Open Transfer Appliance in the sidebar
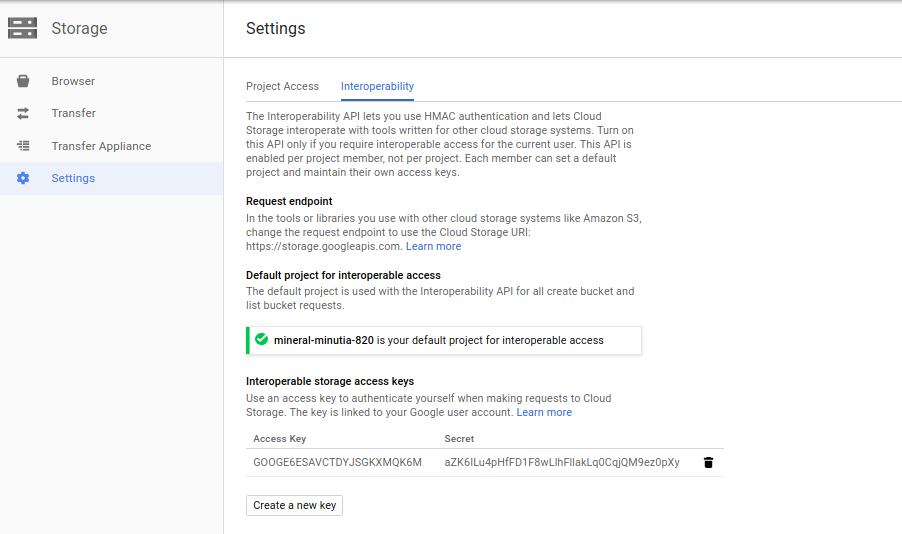The height and width of the screenshot is (534, 902). pos(101,146)
